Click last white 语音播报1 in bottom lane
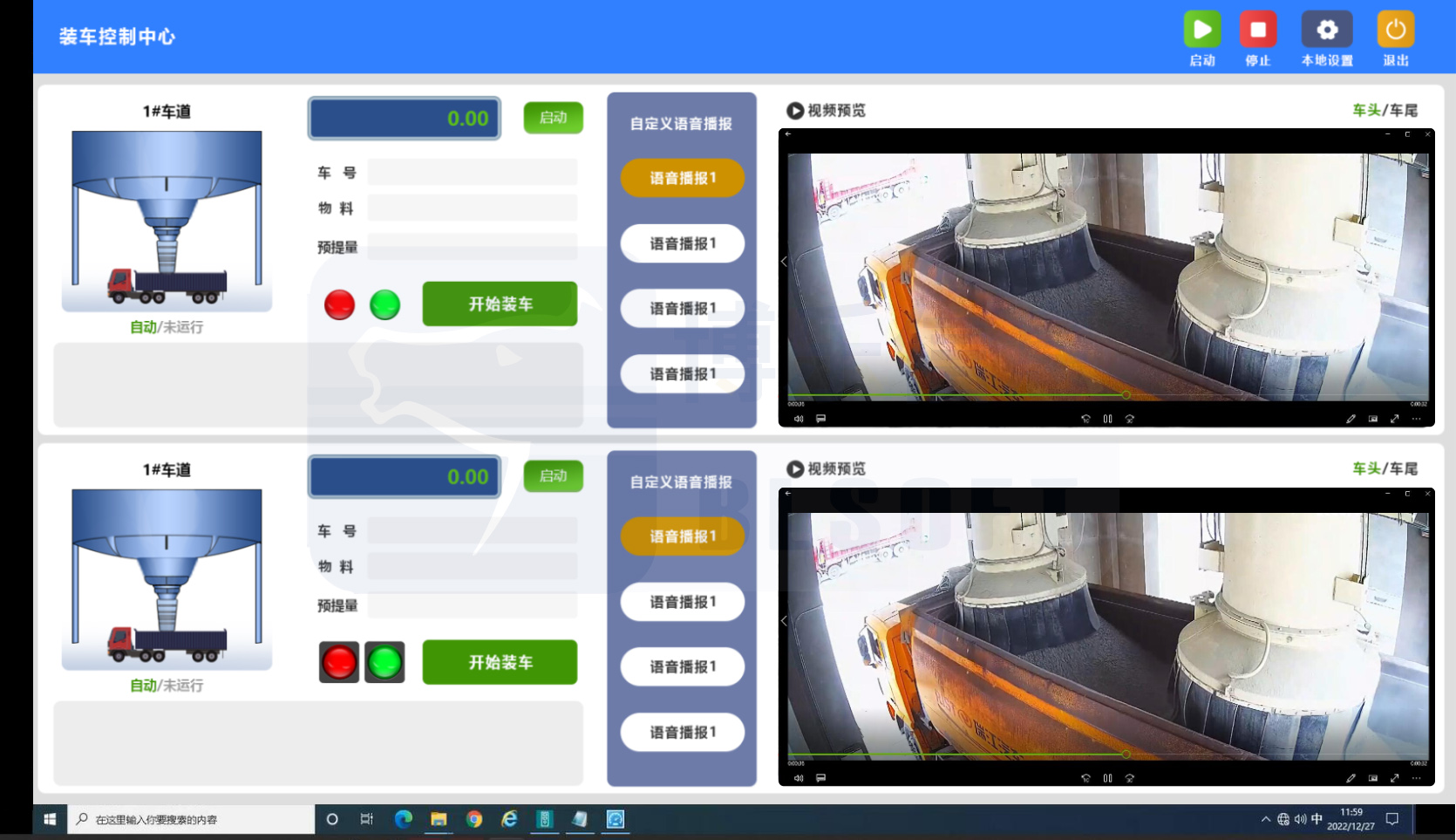 pos(682,732)
